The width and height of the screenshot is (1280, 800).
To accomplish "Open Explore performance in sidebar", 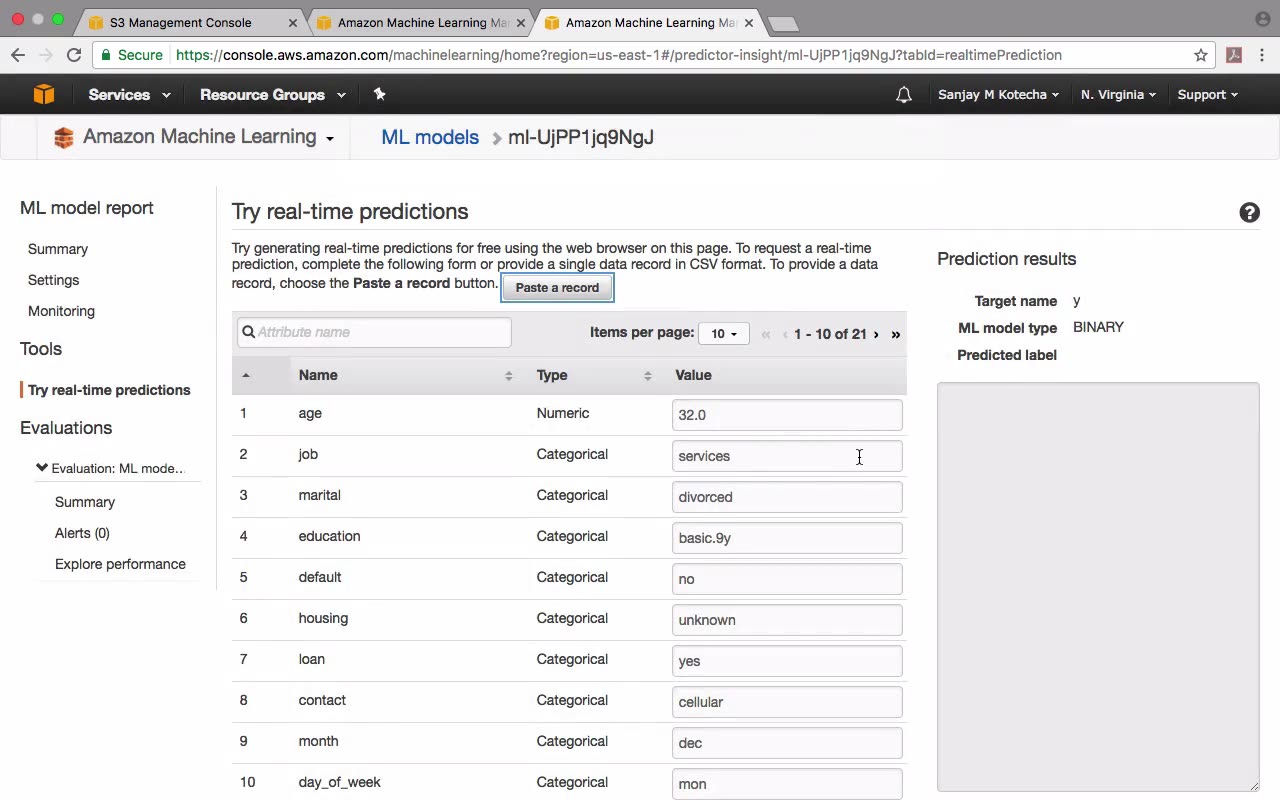I will pyautogui.click(x=120, y=564).
